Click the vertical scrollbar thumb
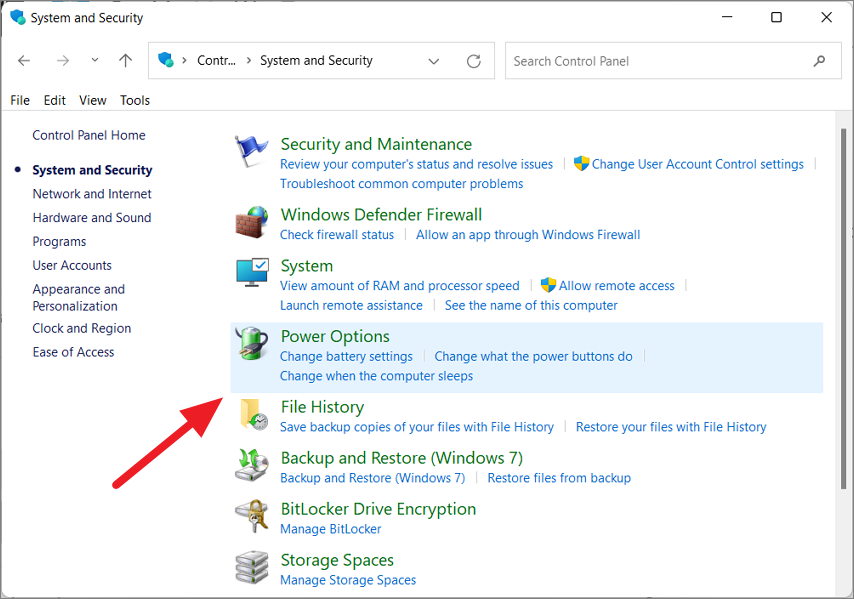The image size is (854, 599). 844,308
